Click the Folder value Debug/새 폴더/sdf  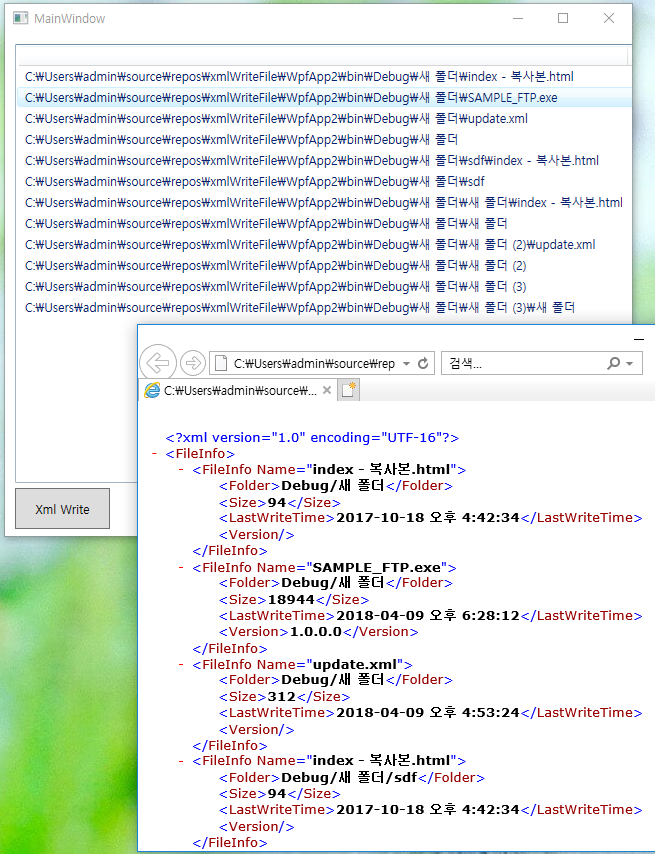(x=349, y=777)
